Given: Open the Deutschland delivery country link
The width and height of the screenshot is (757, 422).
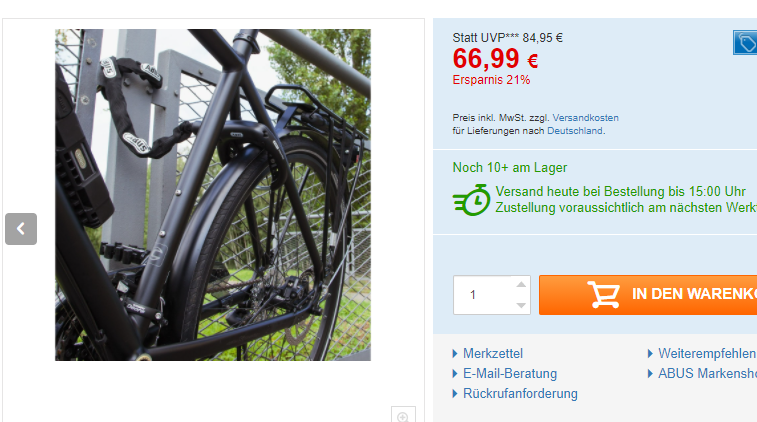Looking at the screenshot, I should tap(575, 131).
